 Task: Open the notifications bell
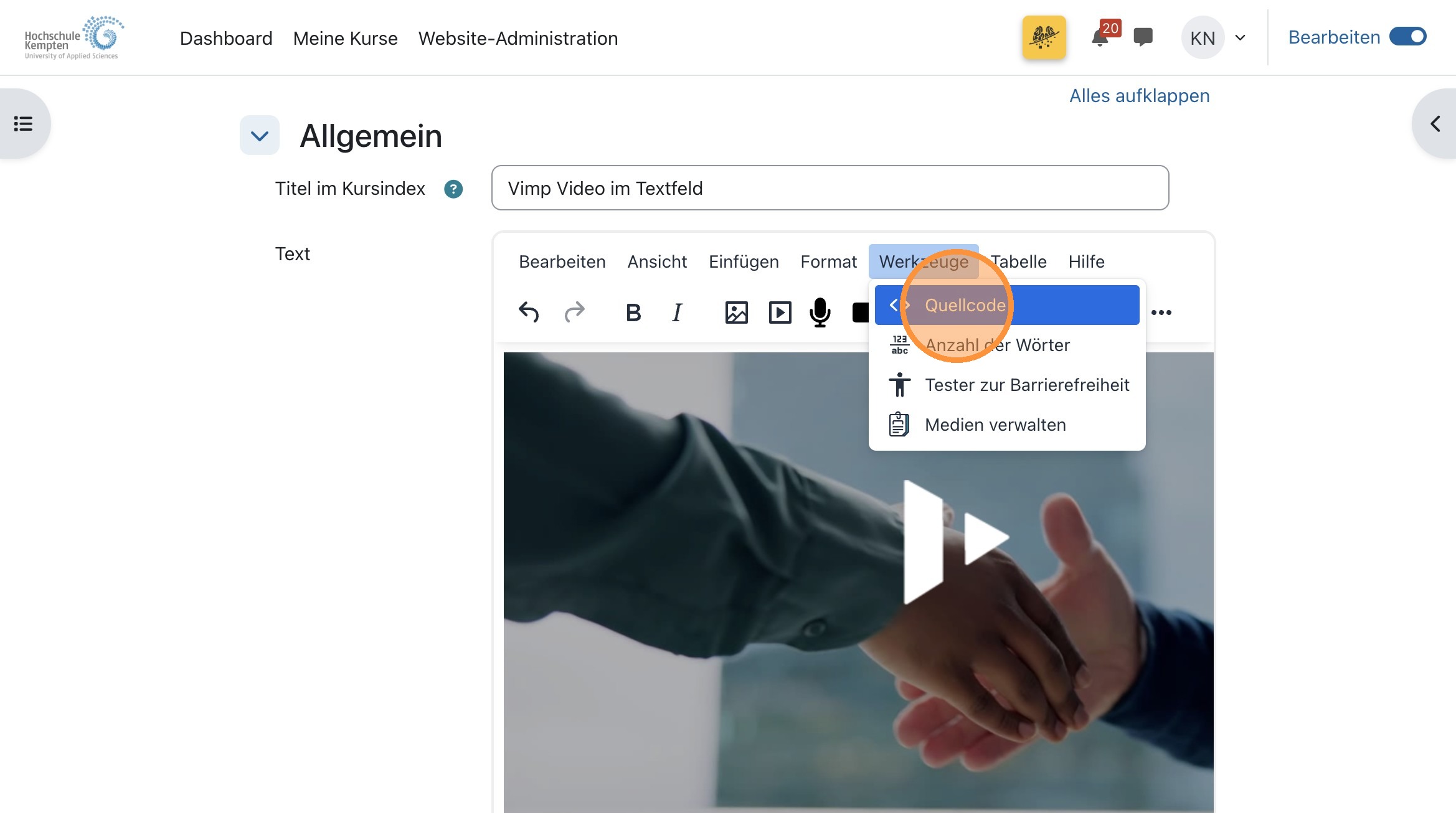pyautogui.click(x=1100, y=38)
